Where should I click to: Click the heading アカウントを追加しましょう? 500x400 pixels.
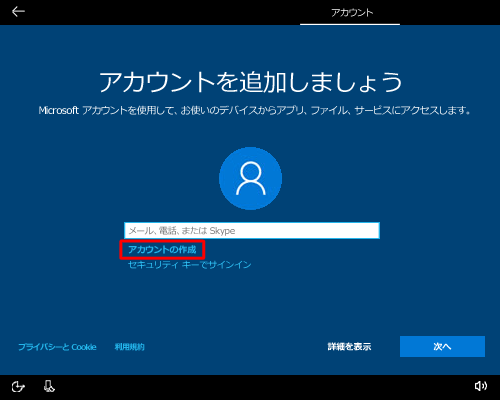[x=251, y=82]
